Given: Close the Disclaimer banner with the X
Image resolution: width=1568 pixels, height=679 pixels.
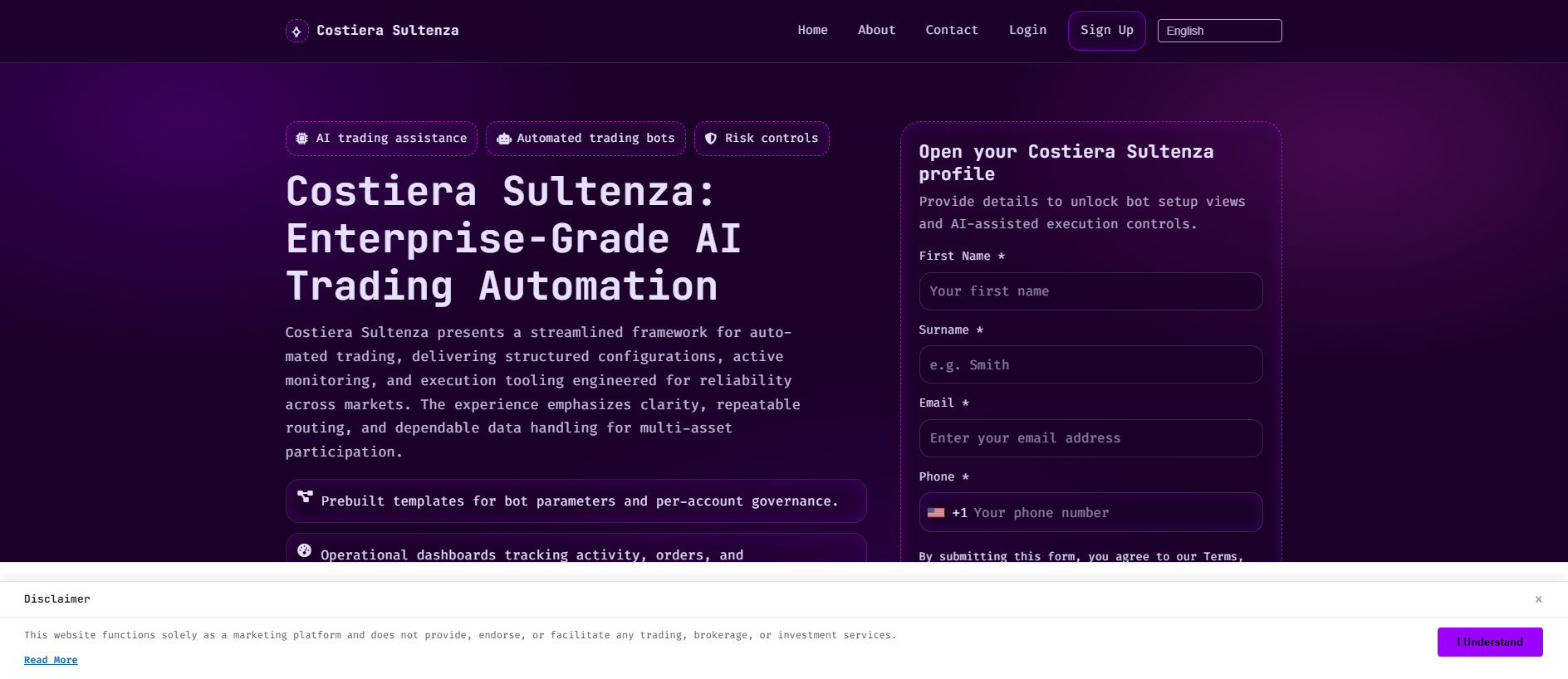Looking at the screenshot, I should tap(1538, 599).
